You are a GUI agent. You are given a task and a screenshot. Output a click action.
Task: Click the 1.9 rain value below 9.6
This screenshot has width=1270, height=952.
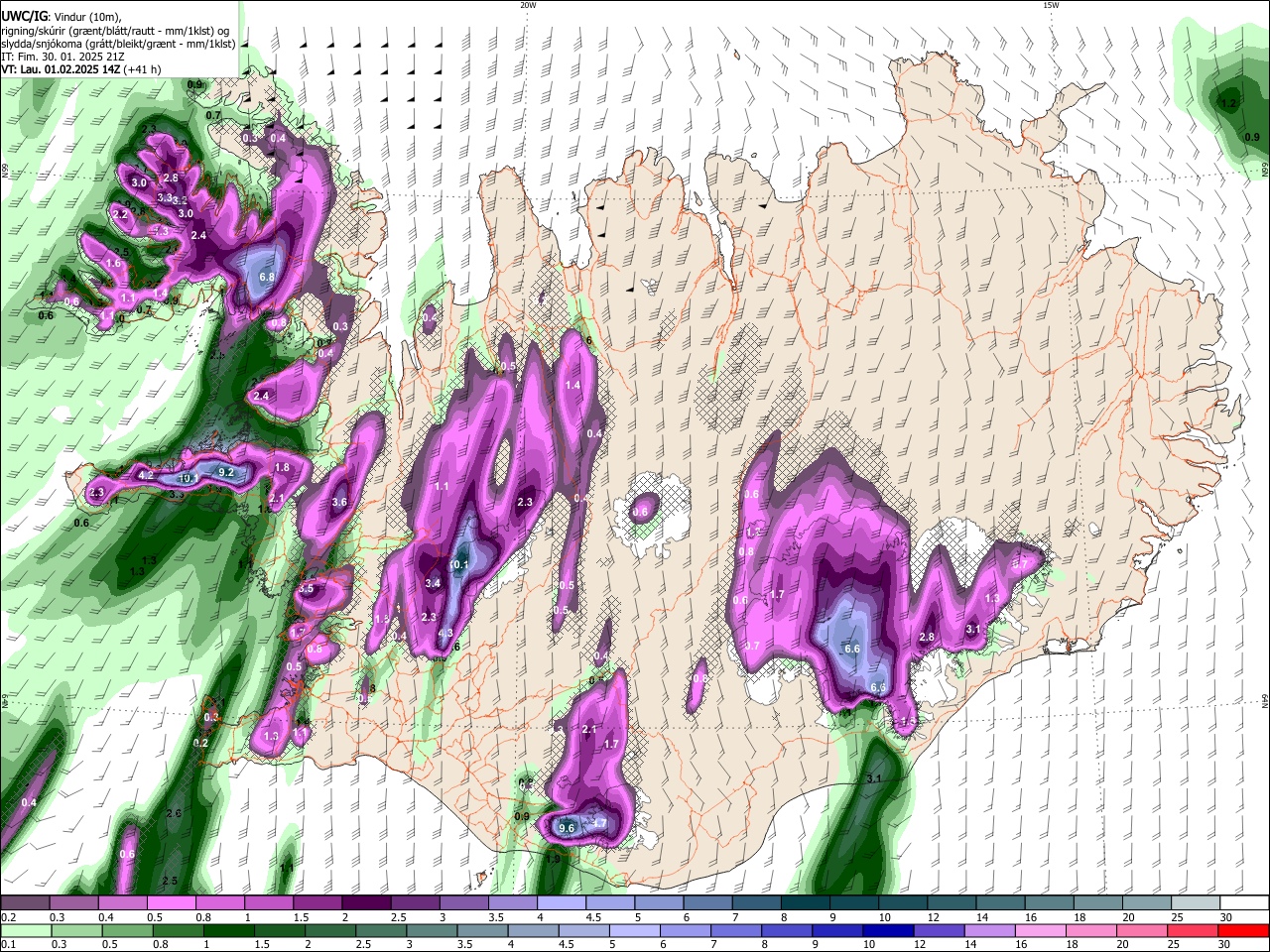[552, 859]
